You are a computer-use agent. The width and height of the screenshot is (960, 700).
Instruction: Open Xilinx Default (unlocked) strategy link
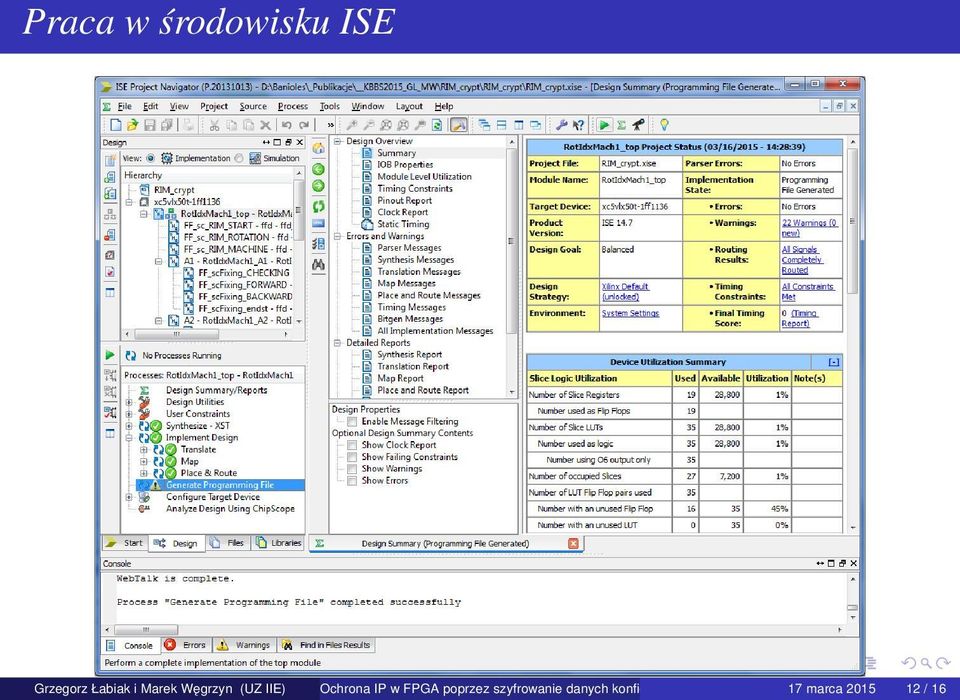click(625, 292)
